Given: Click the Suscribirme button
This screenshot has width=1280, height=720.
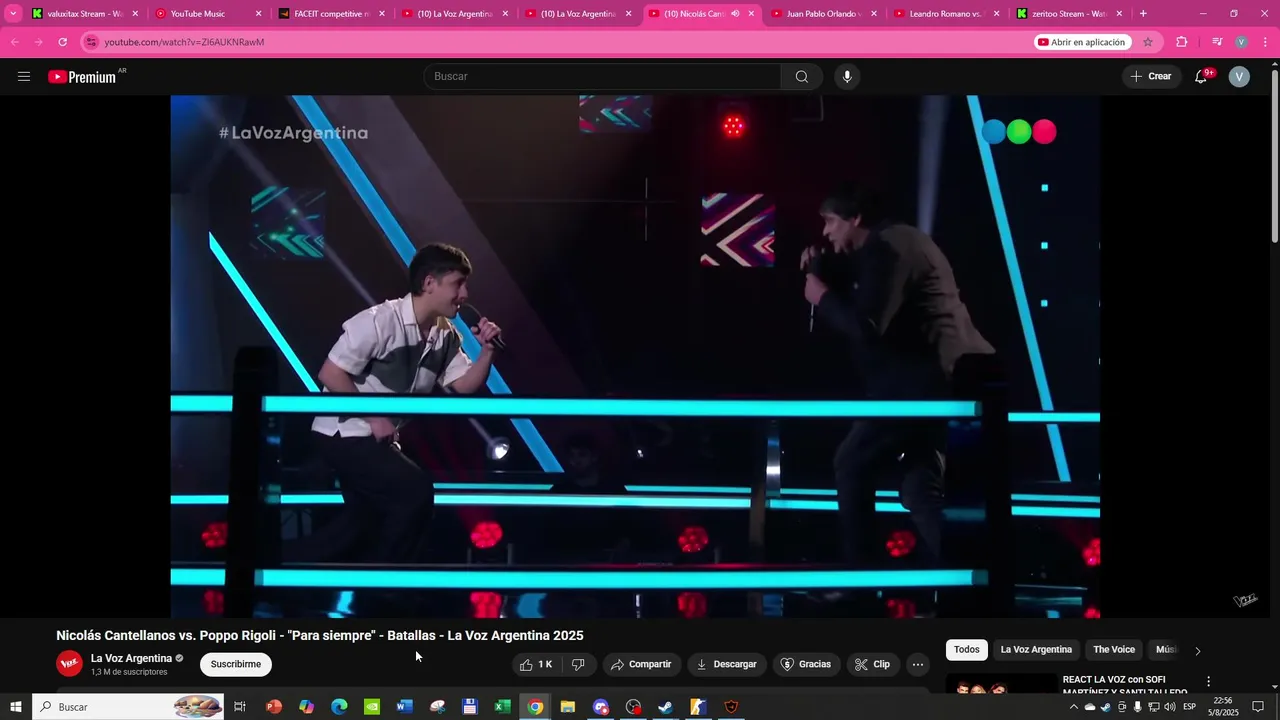Looking at the screenshot, I should [236, 664].
